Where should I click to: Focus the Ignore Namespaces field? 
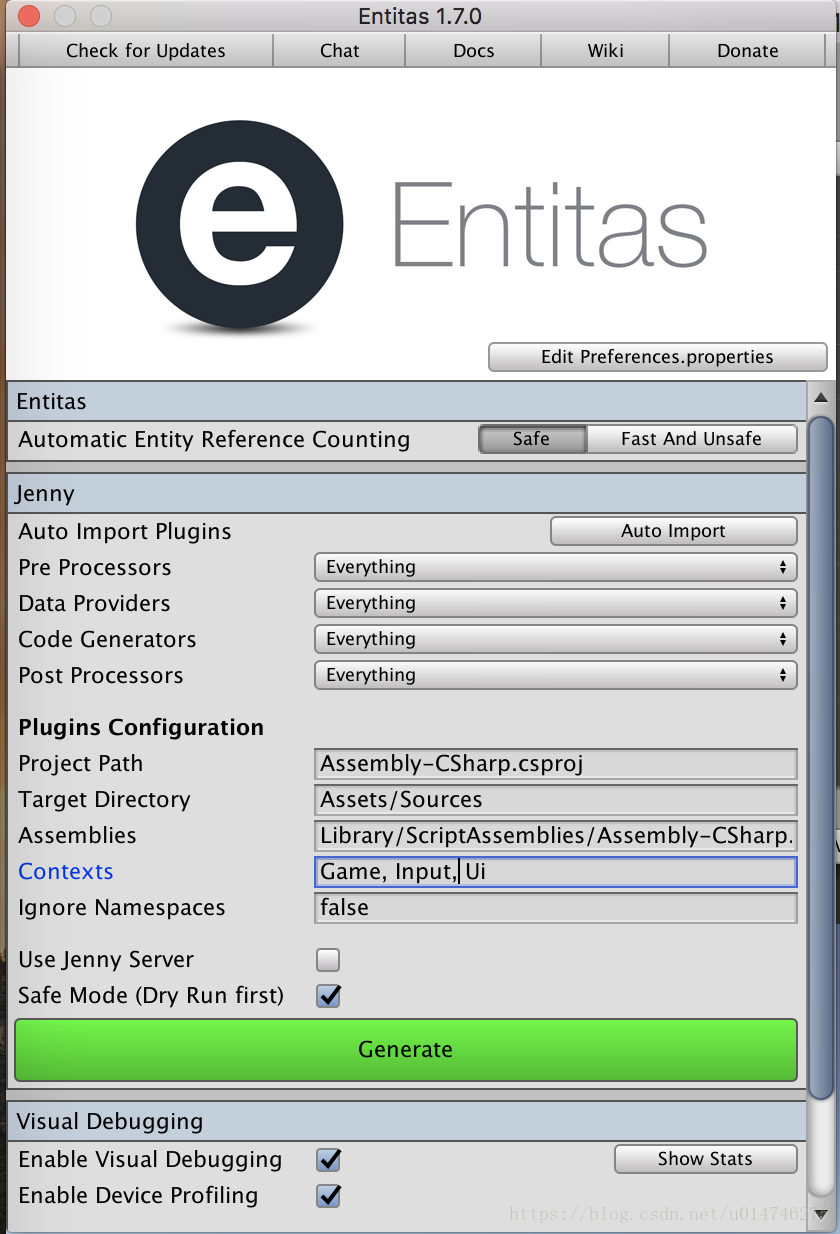tap(555, 908)
